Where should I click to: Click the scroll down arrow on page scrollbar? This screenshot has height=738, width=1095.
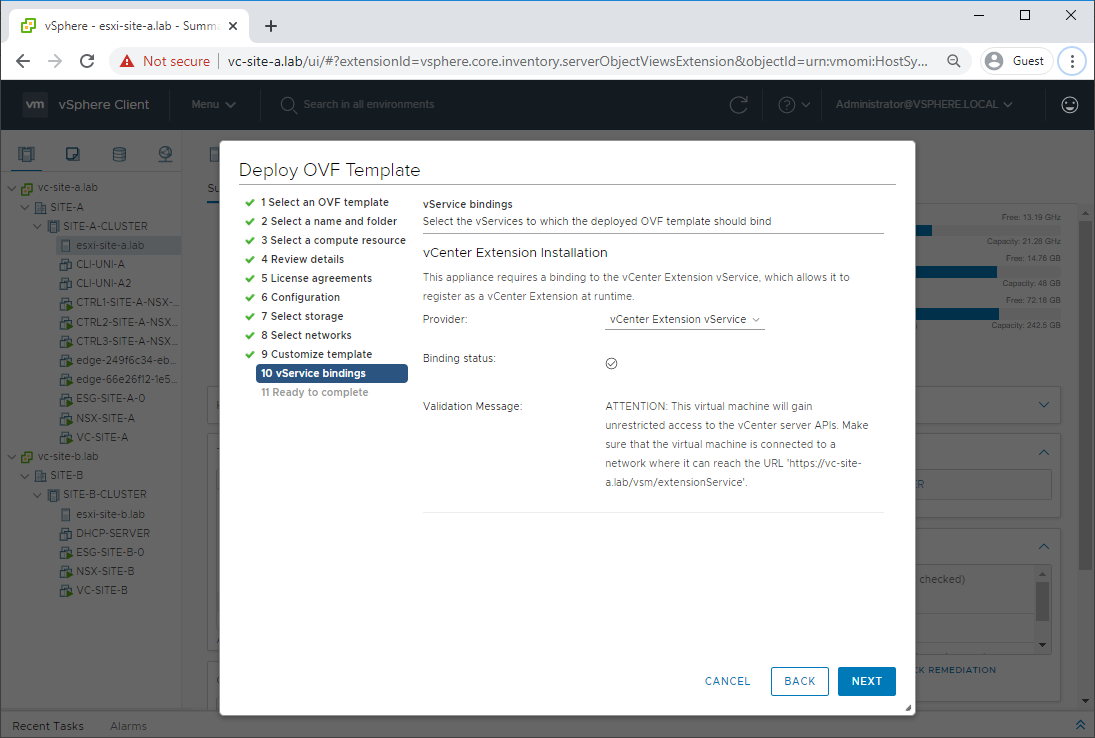pos(1085,701)
